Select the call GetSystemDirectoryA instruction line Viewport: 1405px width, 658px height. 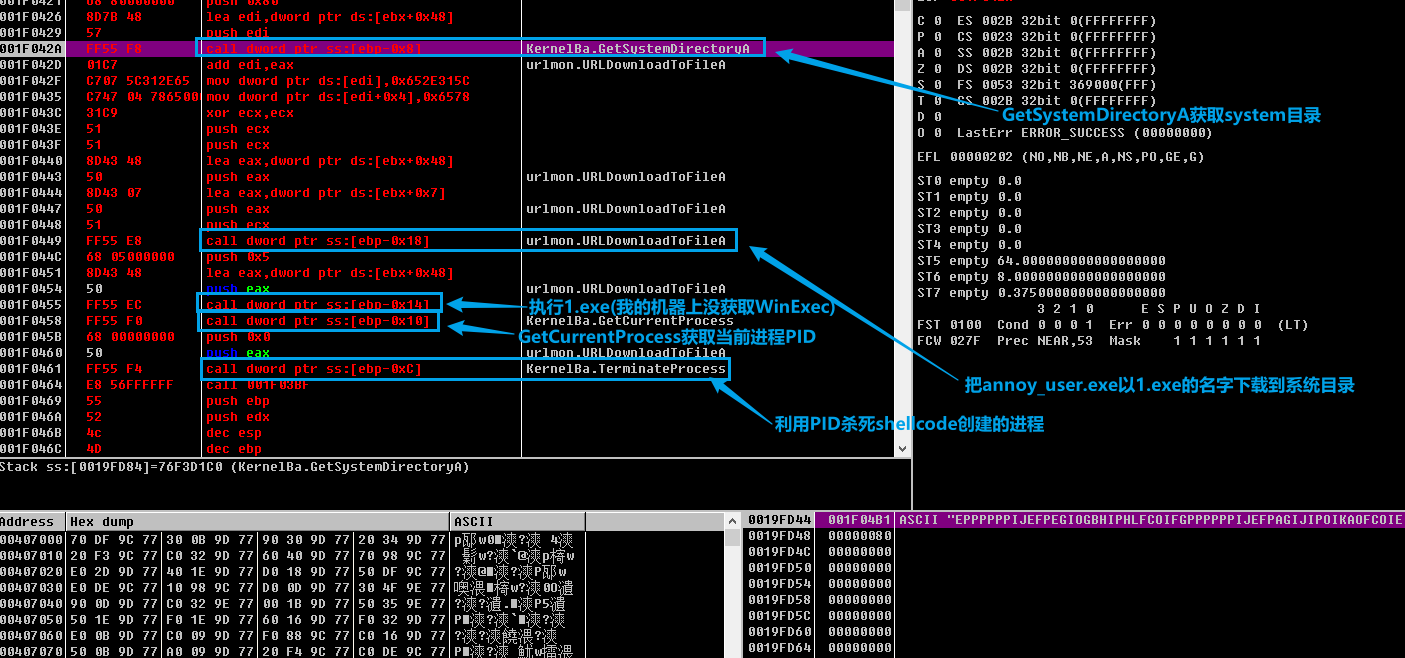click(300, 48)
